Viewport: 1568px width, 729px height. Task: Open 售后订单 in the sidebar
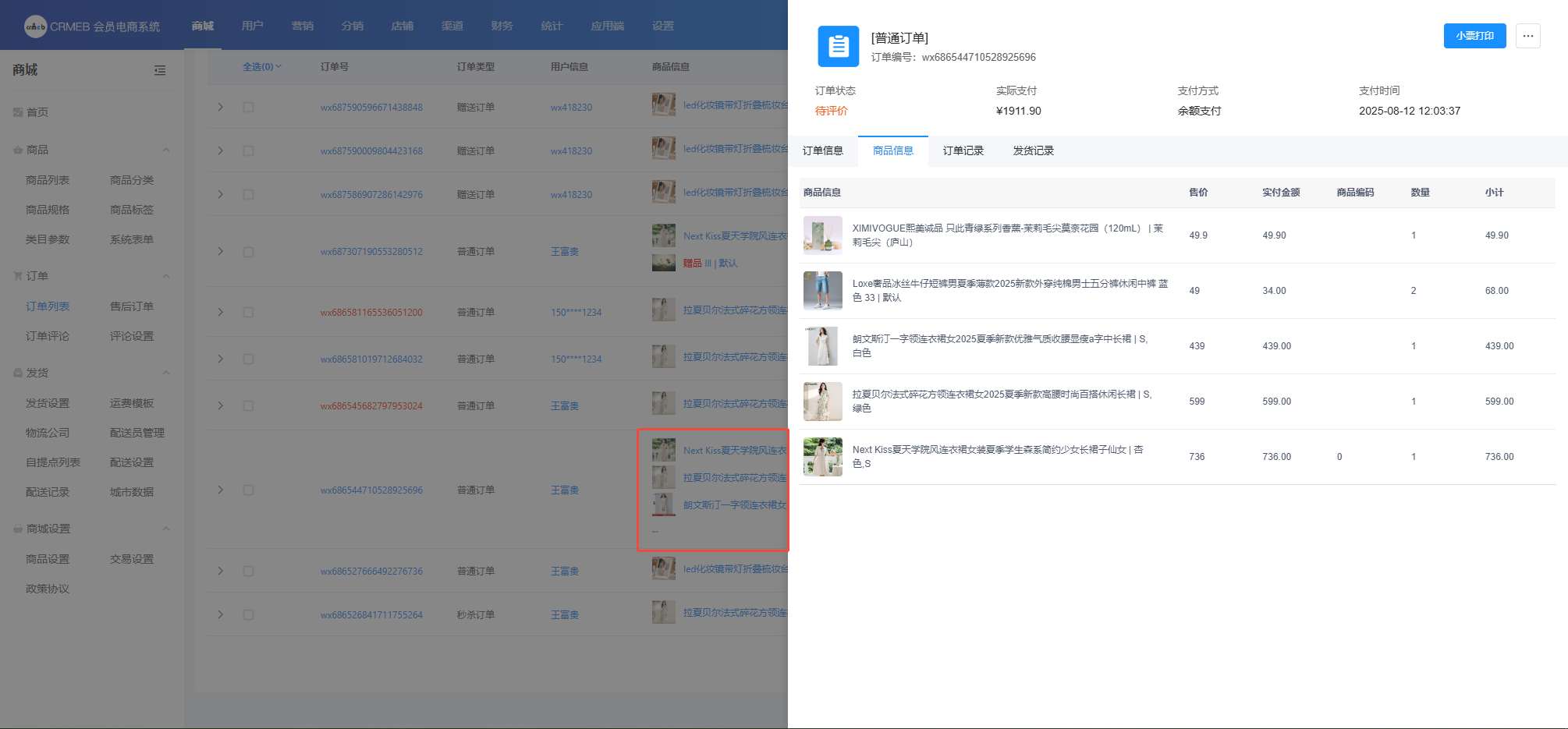[132, 306]
